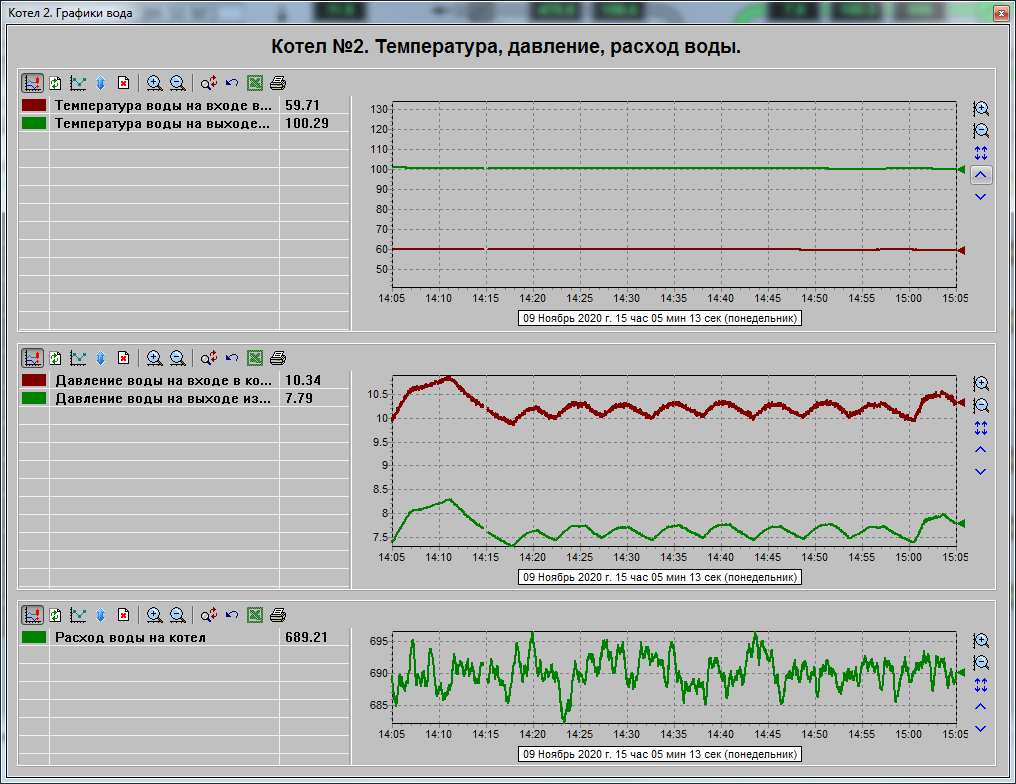Toggle the cursor mode icon in pressure chart toolbar
The width and height of the screenshot is (1016, 784).
click(32, 358)
